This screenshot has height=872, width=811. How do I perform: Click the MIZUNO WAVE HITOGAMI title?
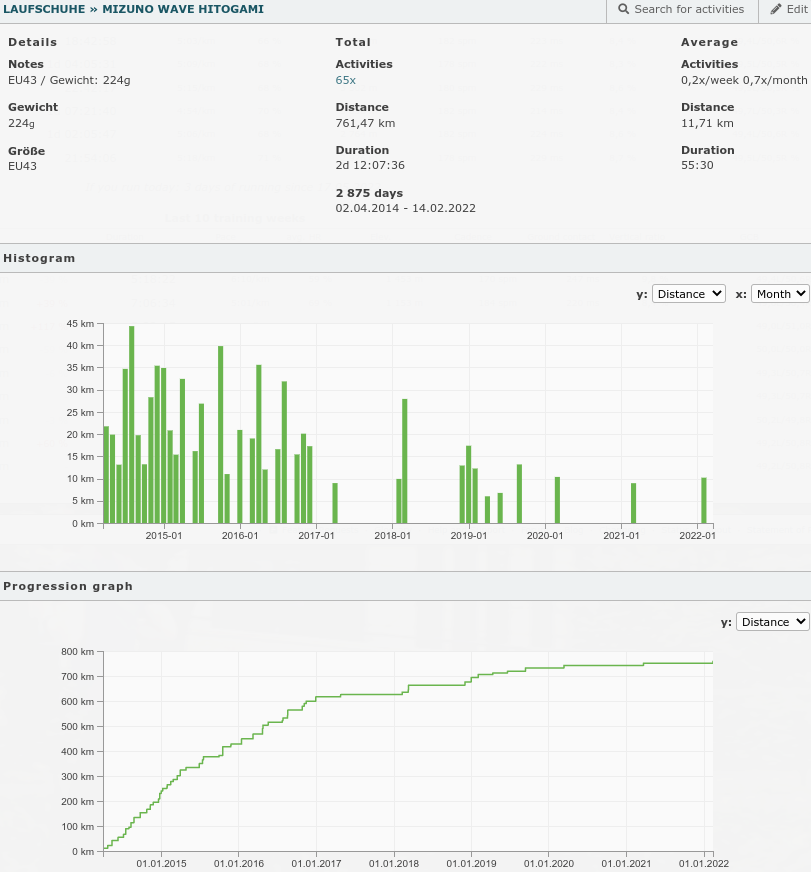pyautogui.click(x=183, y=9)
